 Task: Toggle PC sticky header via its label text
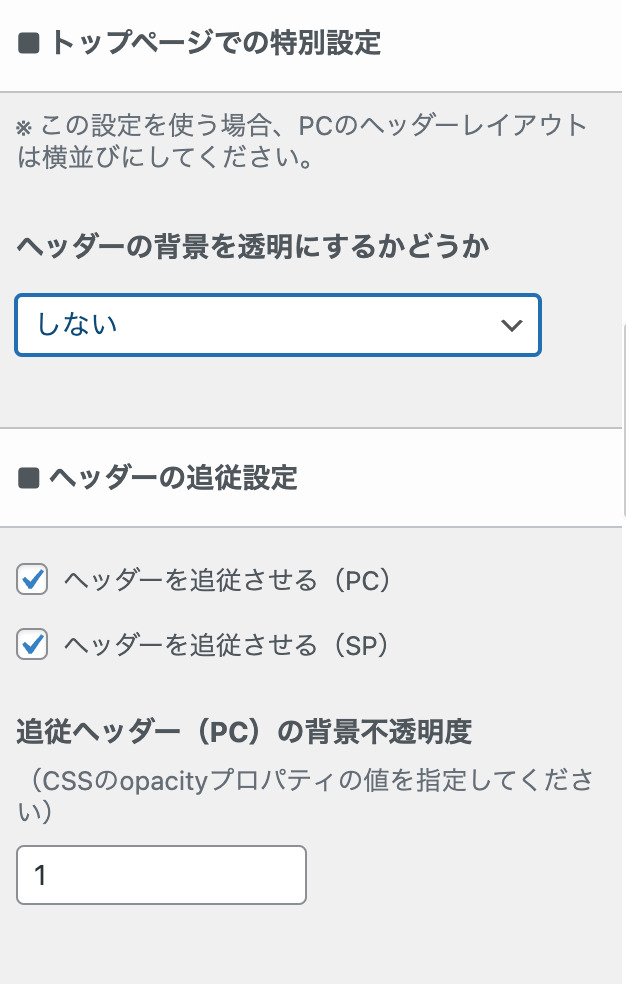[226, 581]
